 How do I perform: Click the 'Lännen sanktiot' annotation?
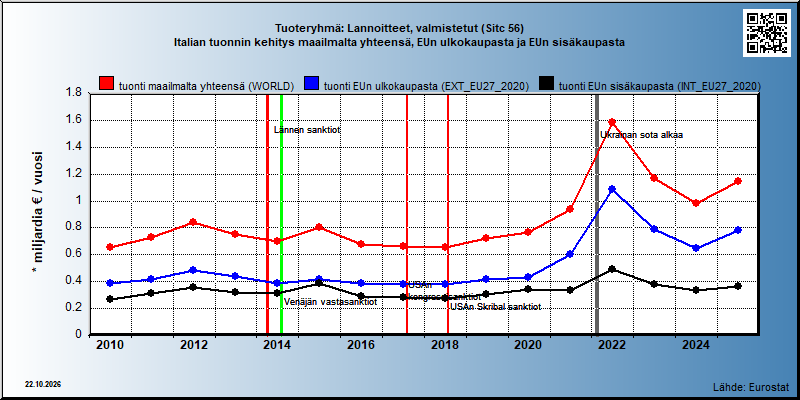(x=307, y=130)
